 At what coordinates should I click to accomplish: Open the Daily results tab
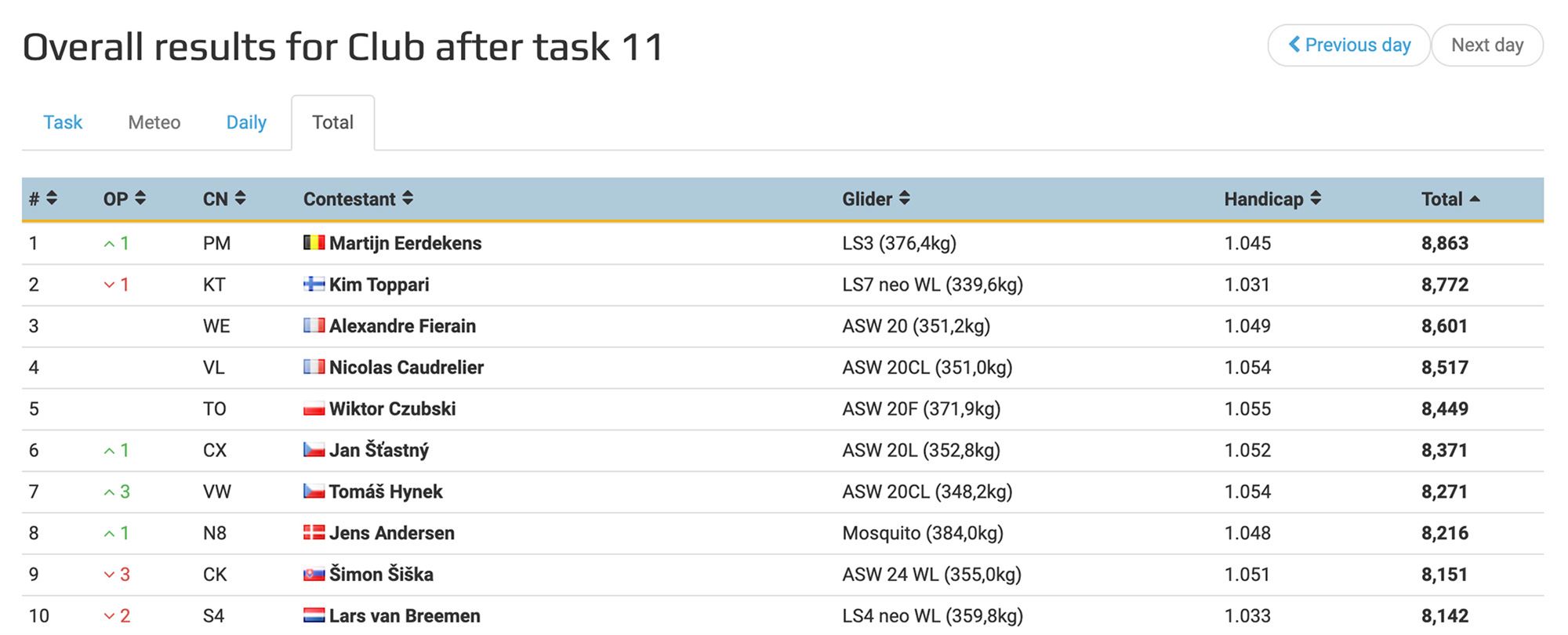coord(246,122)
